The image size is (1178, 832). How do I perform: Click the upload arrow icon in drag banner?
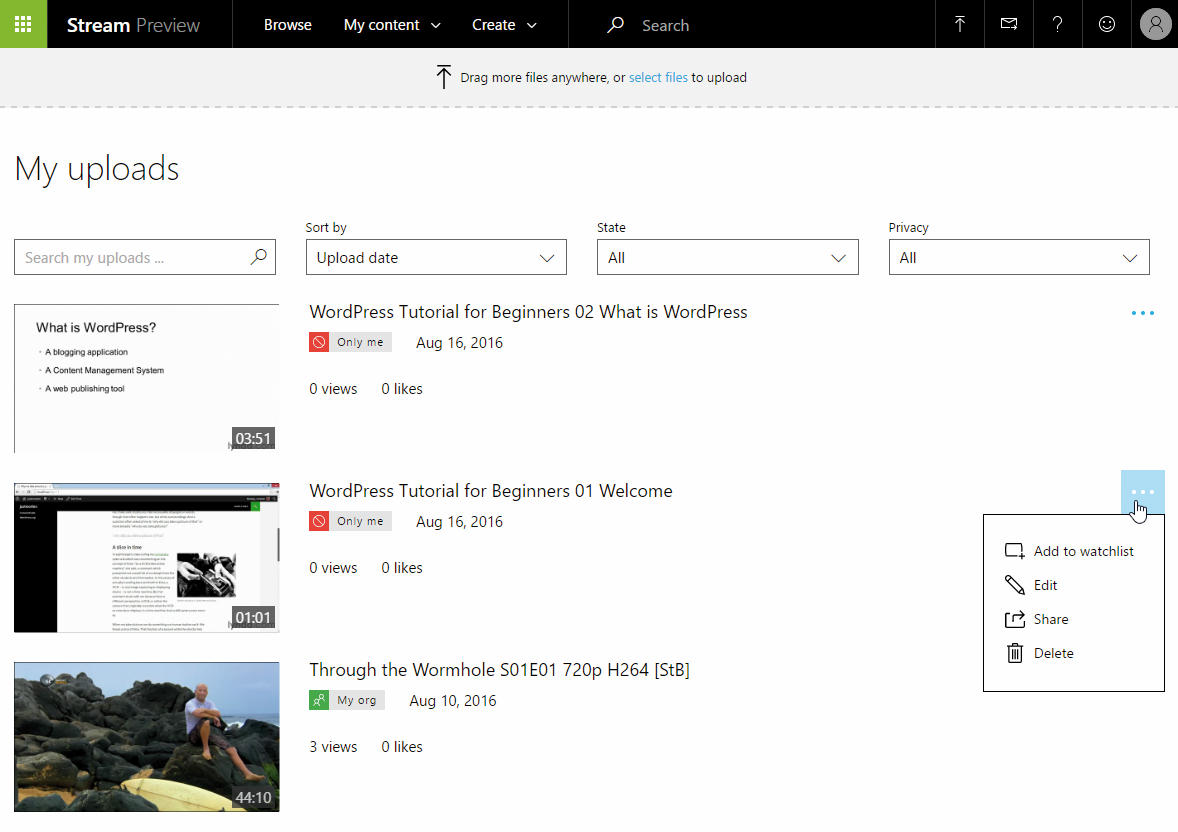tap(443, 77)
